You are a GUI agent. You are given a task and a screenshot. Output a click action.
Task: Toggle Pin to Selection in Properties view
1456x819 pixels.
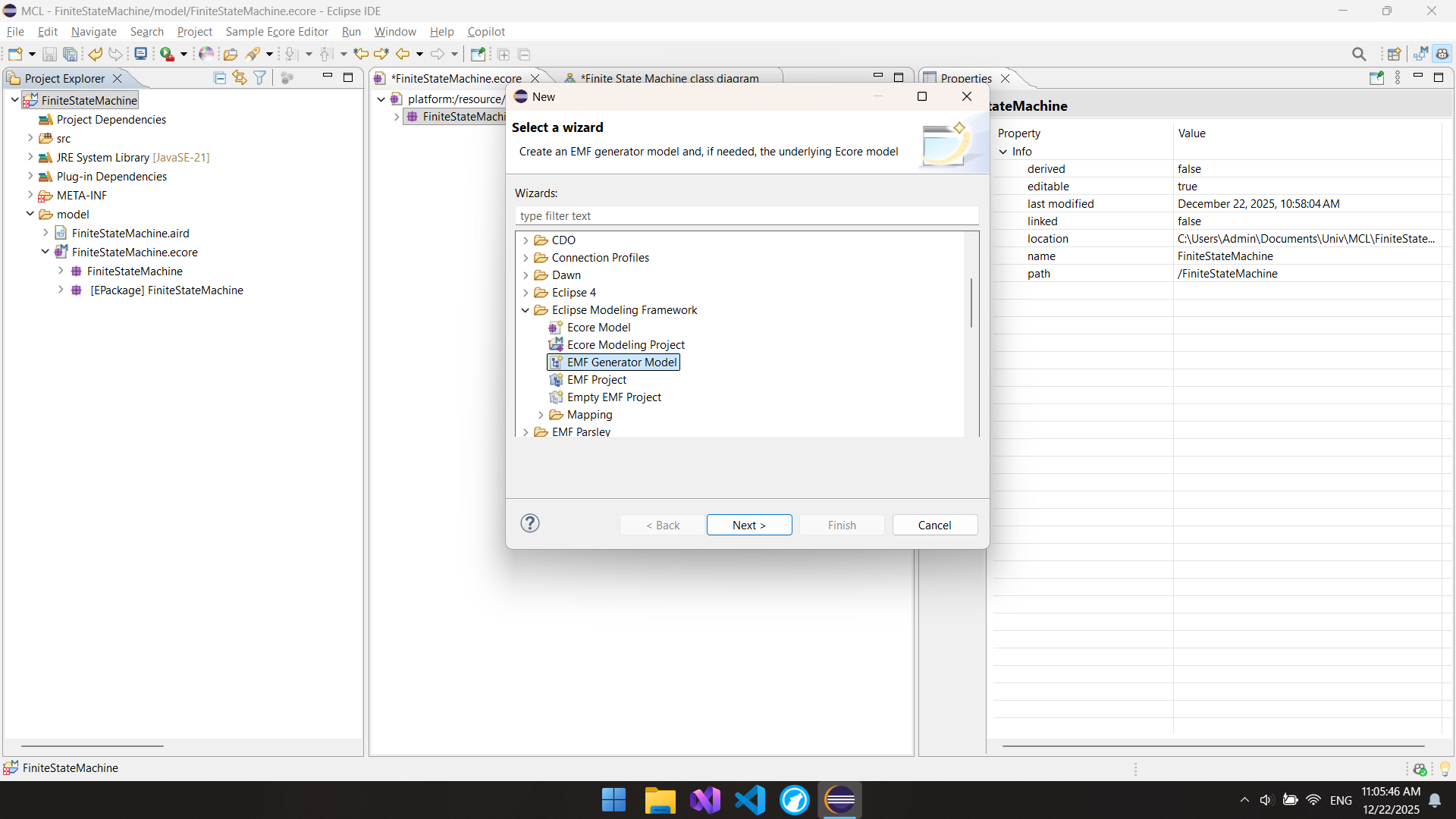pos(1376,78)
